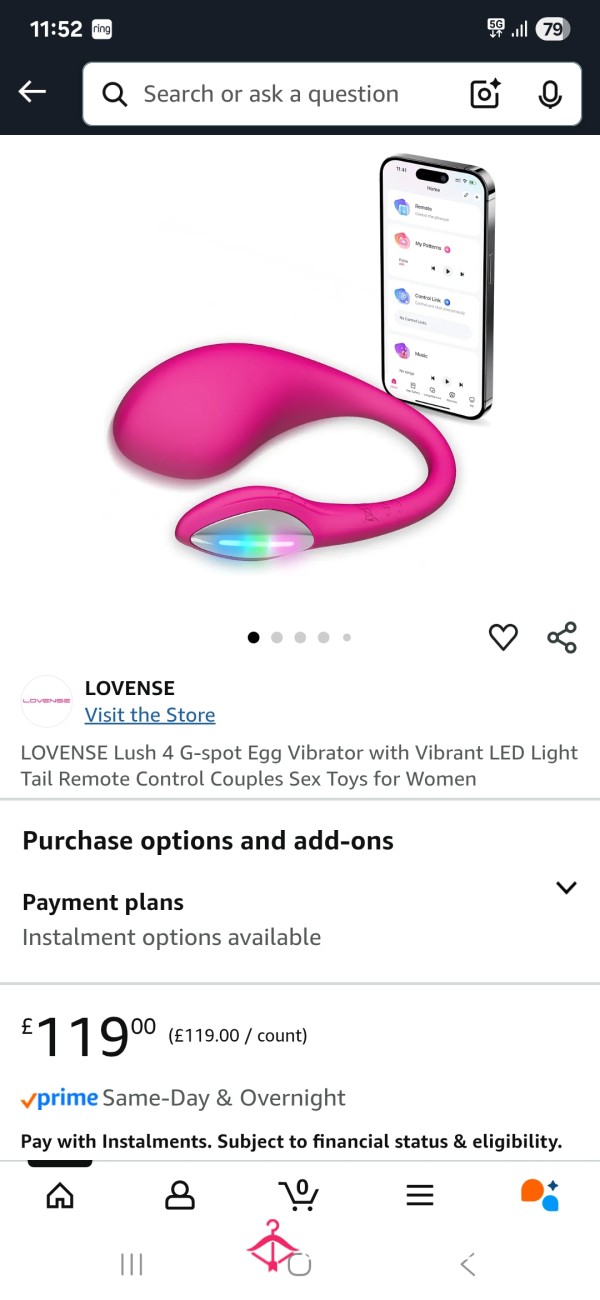Add item to wishlist with heart icon
The height and width of the screenshot is (1300, 600).
click(x=503, y=637)
